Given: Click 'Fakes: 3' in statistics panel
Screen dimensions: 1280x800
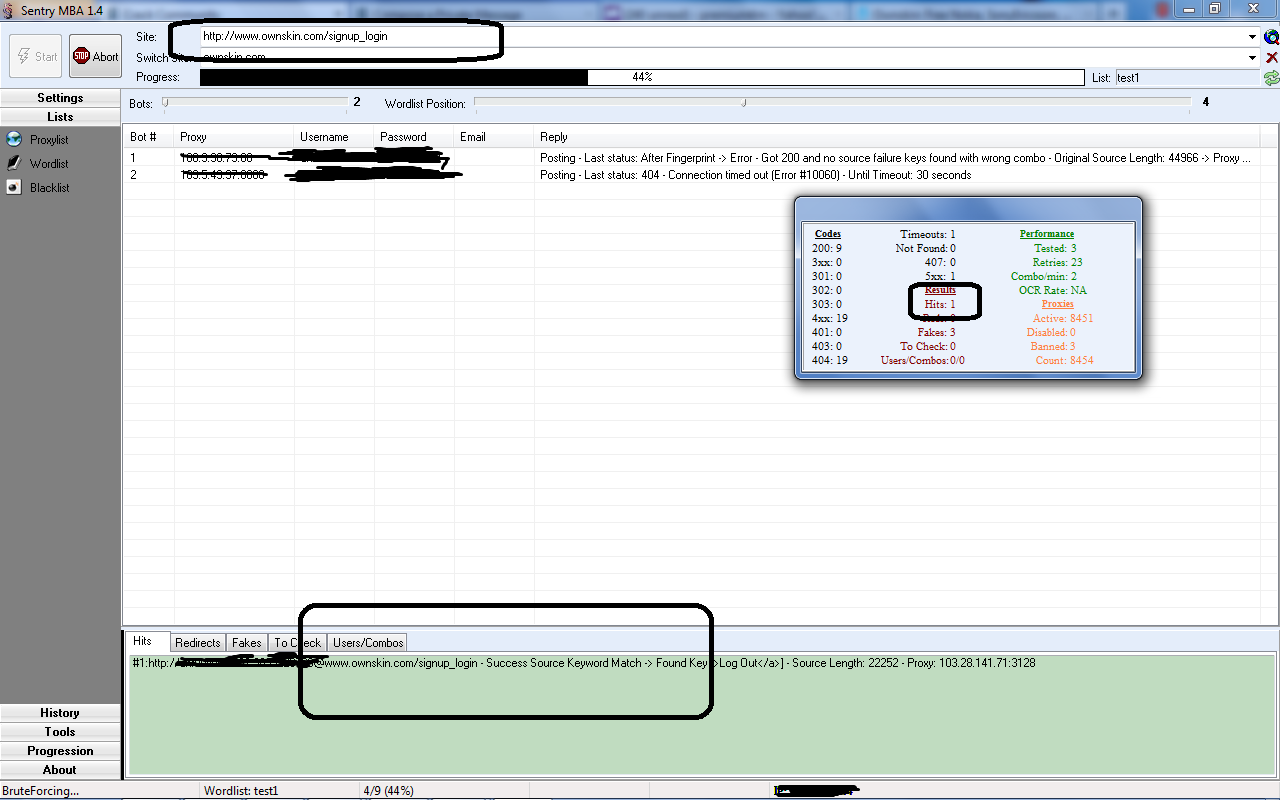Looking at the screenshot, I should click(x=936, y=332).
